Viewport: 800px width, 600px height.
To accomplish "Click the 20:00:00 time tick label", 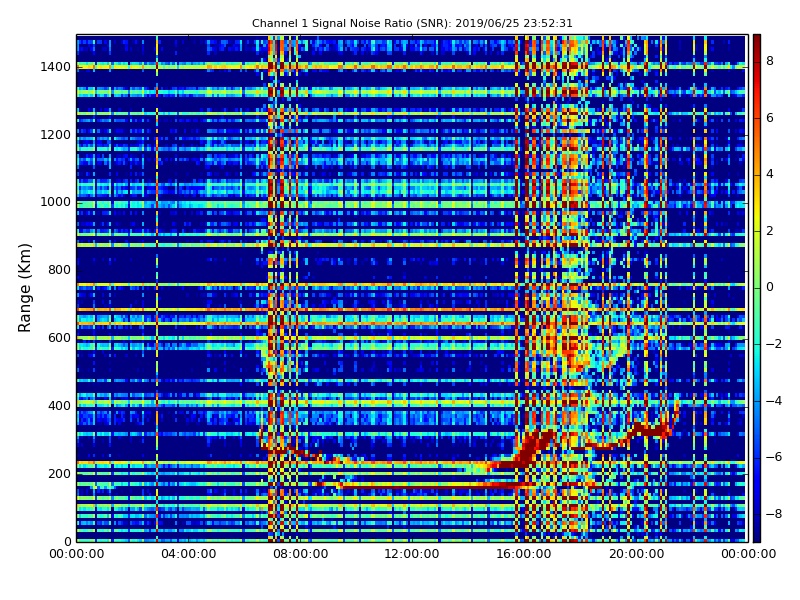I will tap(636, 554).
